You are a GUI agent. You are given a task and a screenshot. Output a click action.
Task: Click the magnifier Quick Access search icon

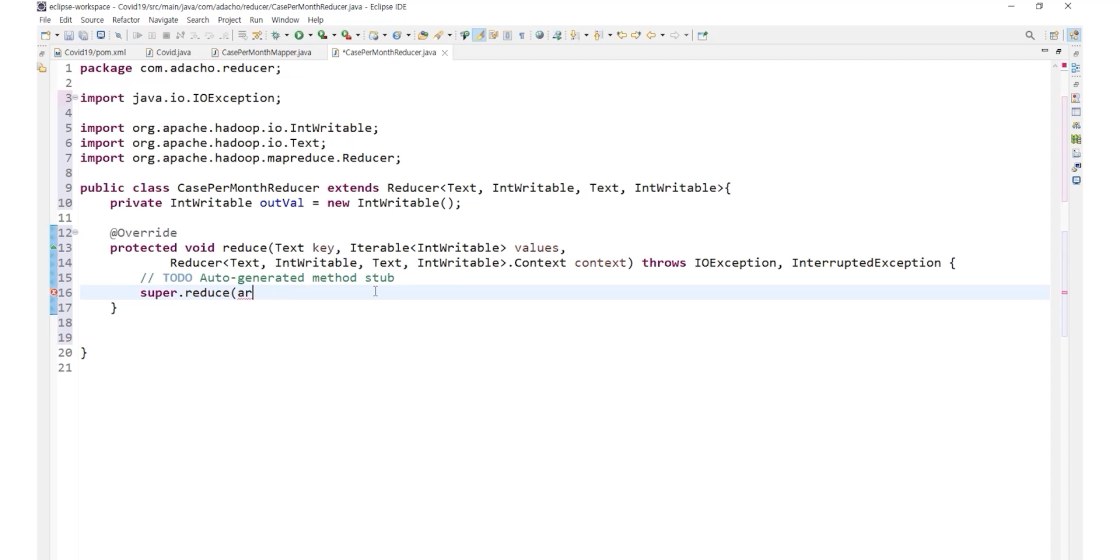pos(1030,35)
